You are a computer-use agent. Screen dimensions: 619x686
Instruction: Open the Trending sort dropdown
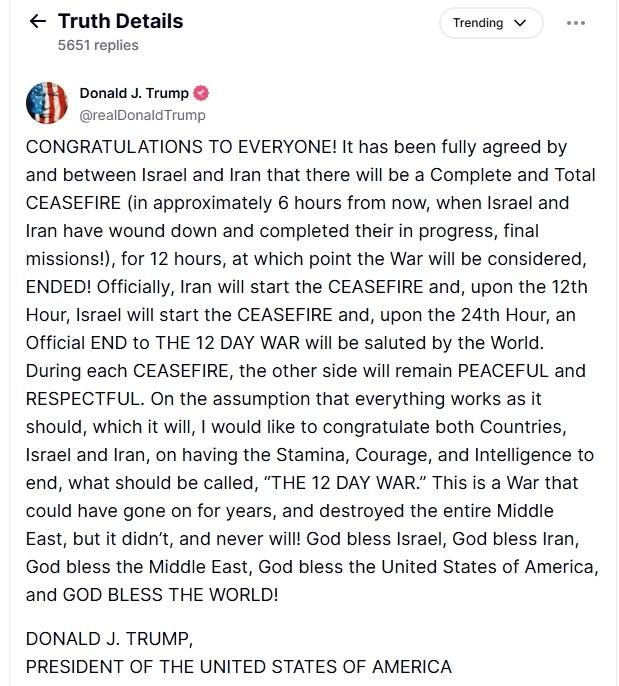491,23
